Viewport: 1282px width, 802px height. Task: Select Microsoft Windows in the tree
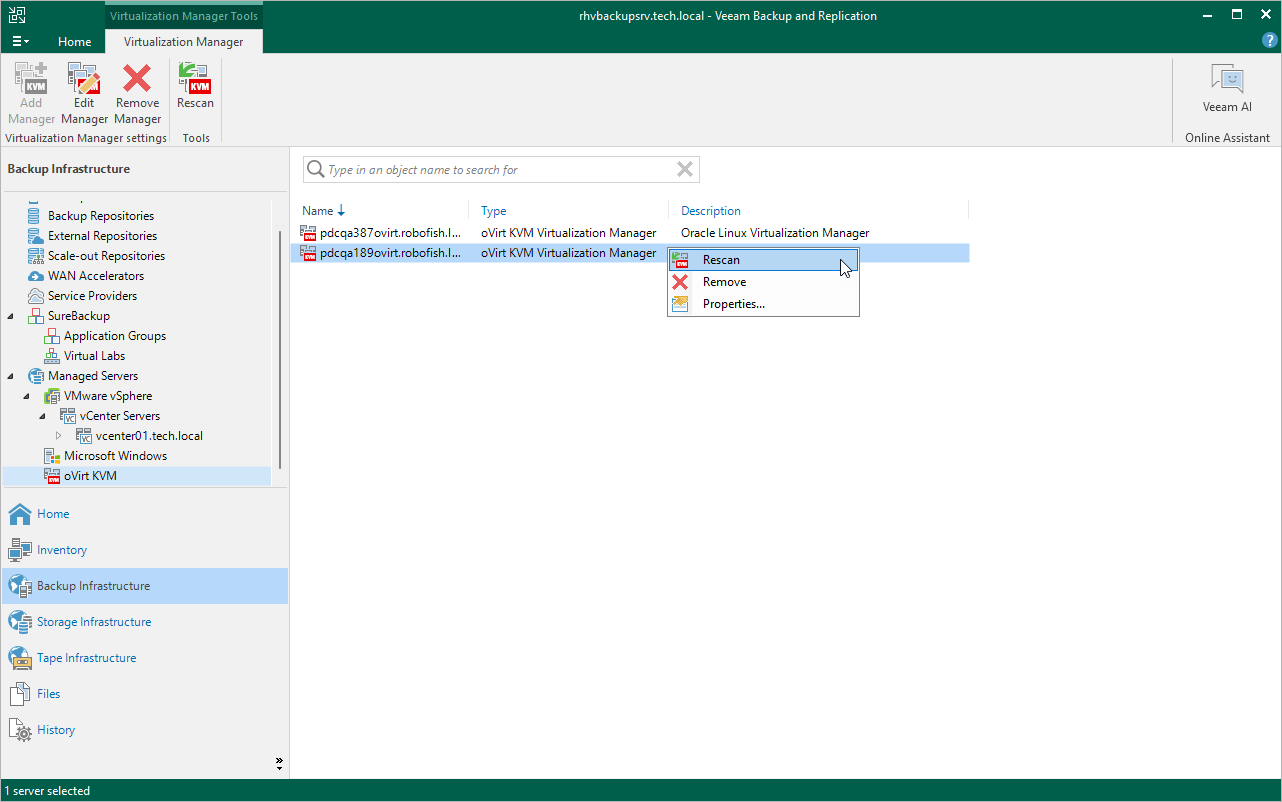115,456
